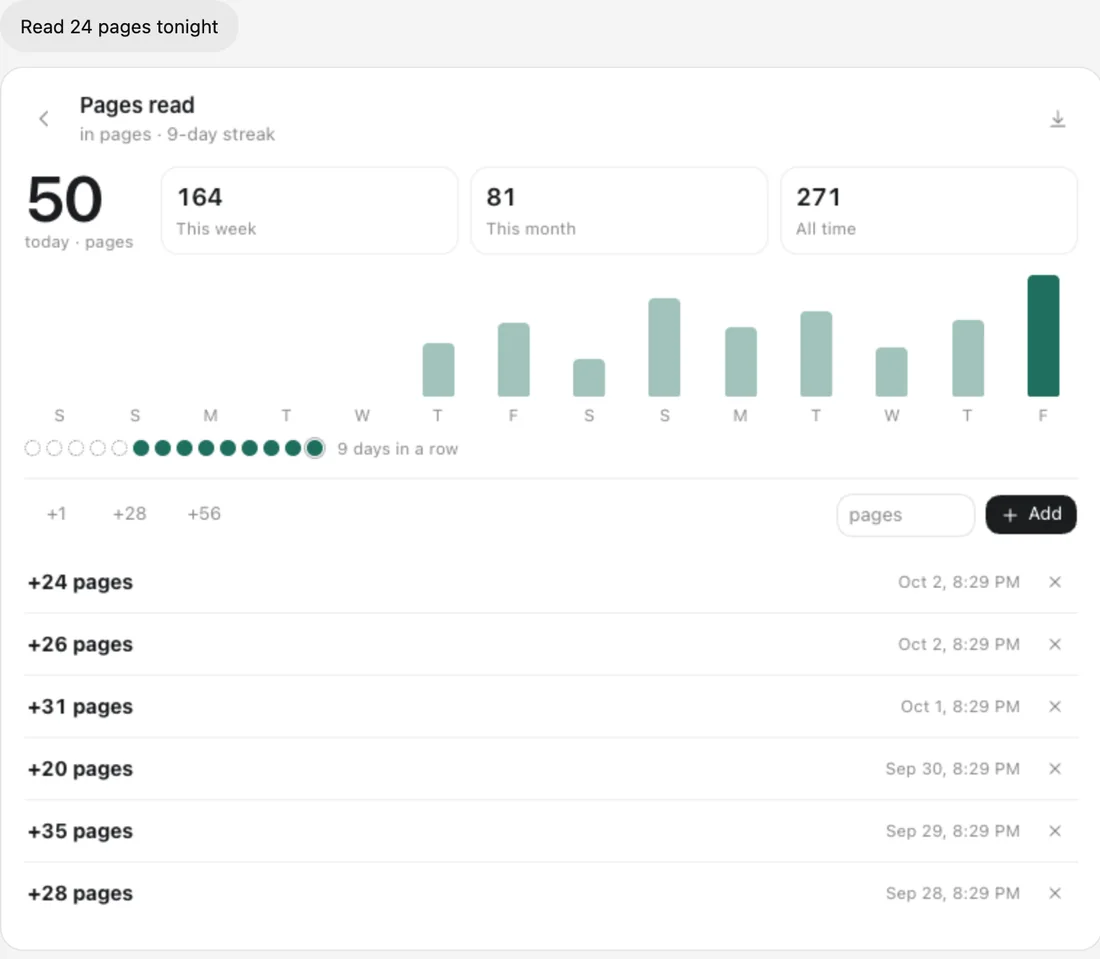Tap the +28 quick-add button

pyautogui.click(x=130, y=514)
